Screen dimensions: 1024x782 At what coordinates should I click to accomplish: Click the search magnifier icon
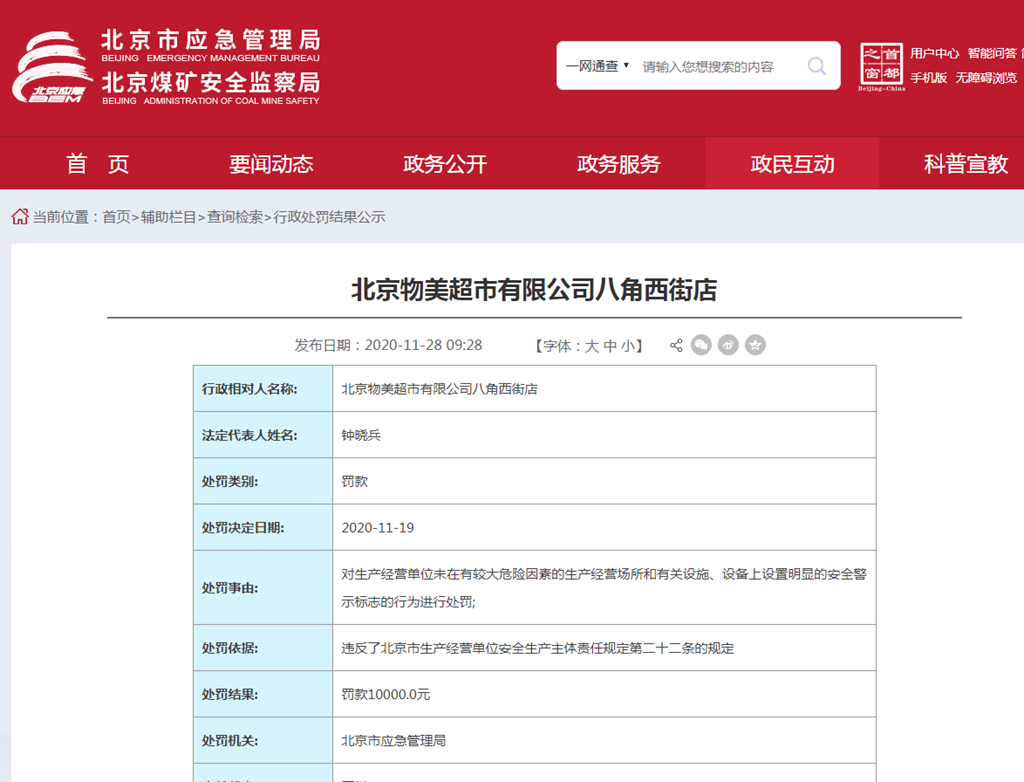(816, 66)
